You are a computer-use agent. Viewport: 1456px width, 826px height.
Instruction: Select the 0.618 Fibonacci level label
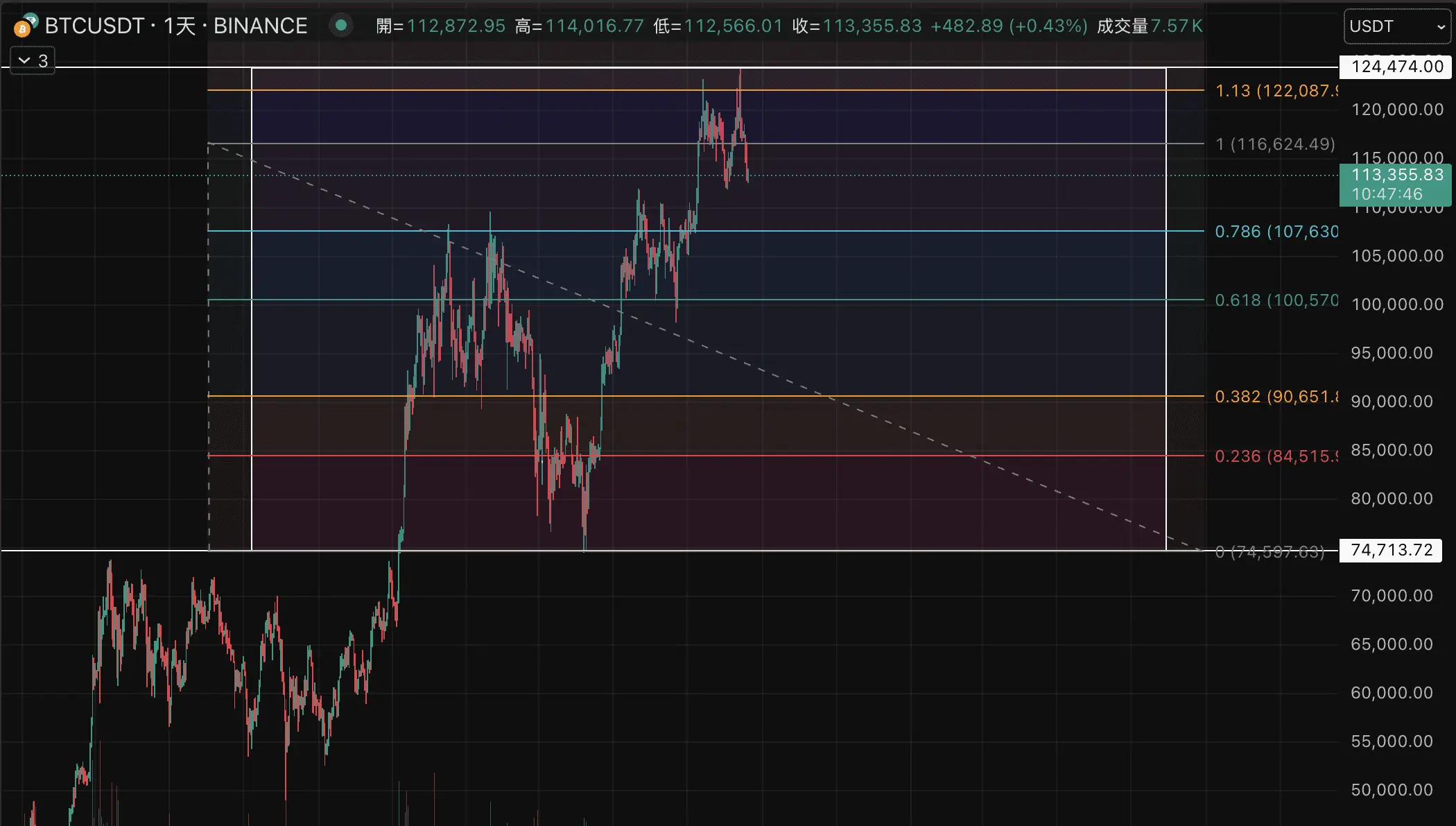(x=1276, y=300)
